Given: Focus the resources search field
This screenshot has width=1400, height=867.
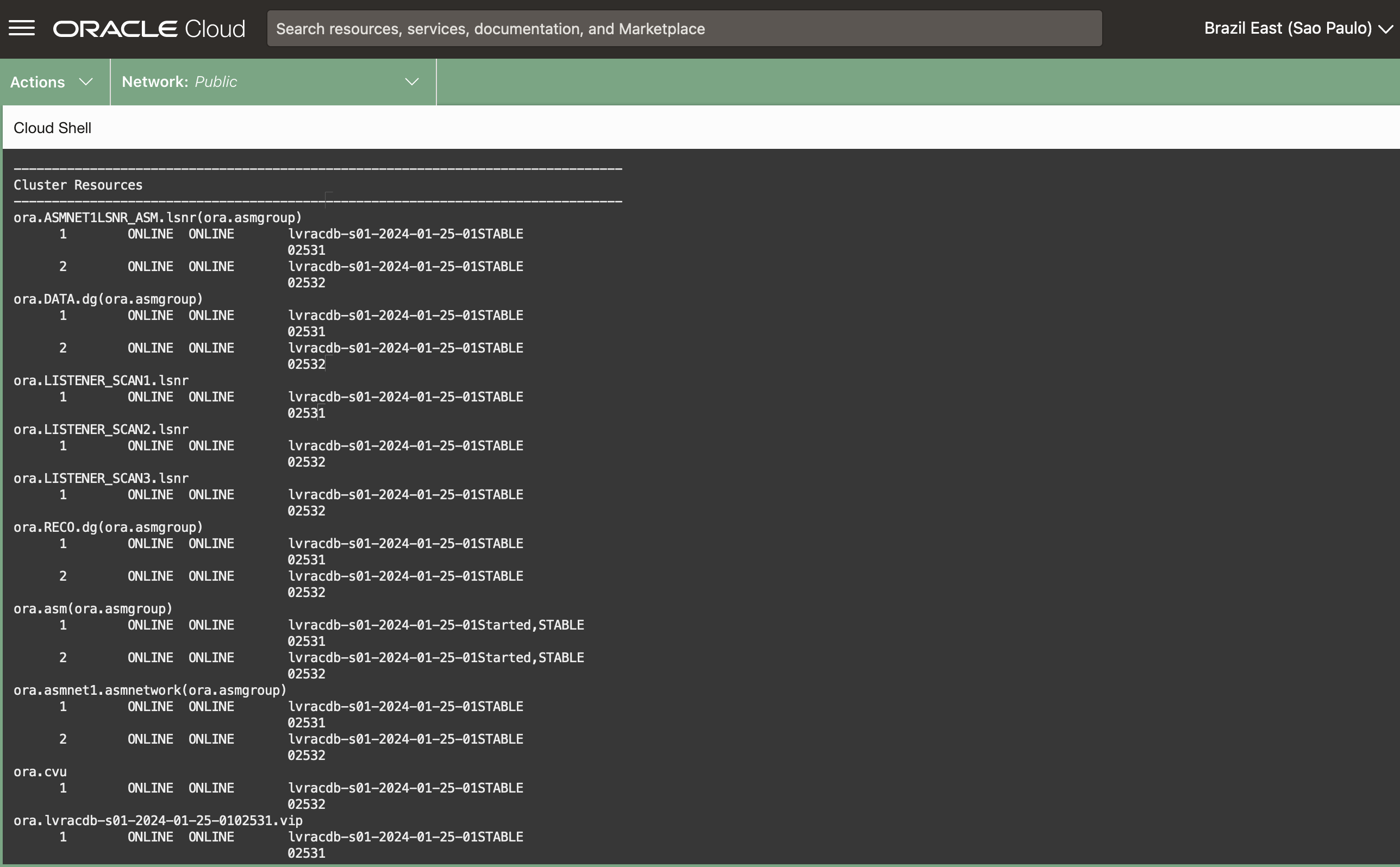Looking at the screenshot, I should pos(684,29).
